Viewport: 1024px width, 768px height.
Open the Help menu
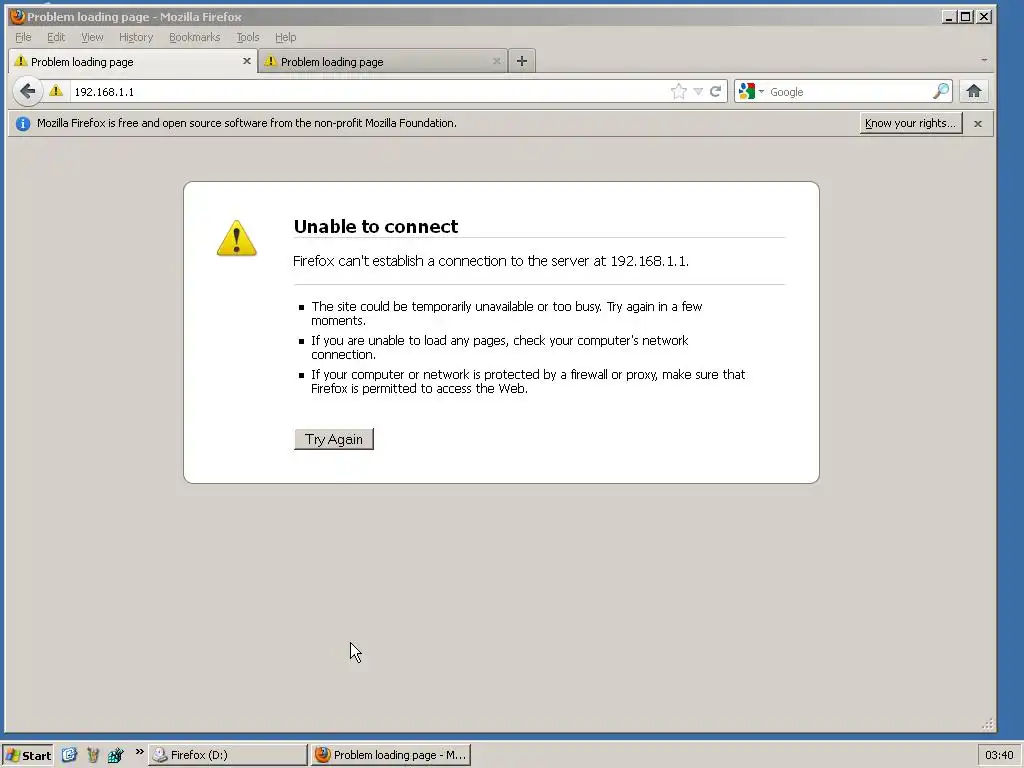coord(285,37)
